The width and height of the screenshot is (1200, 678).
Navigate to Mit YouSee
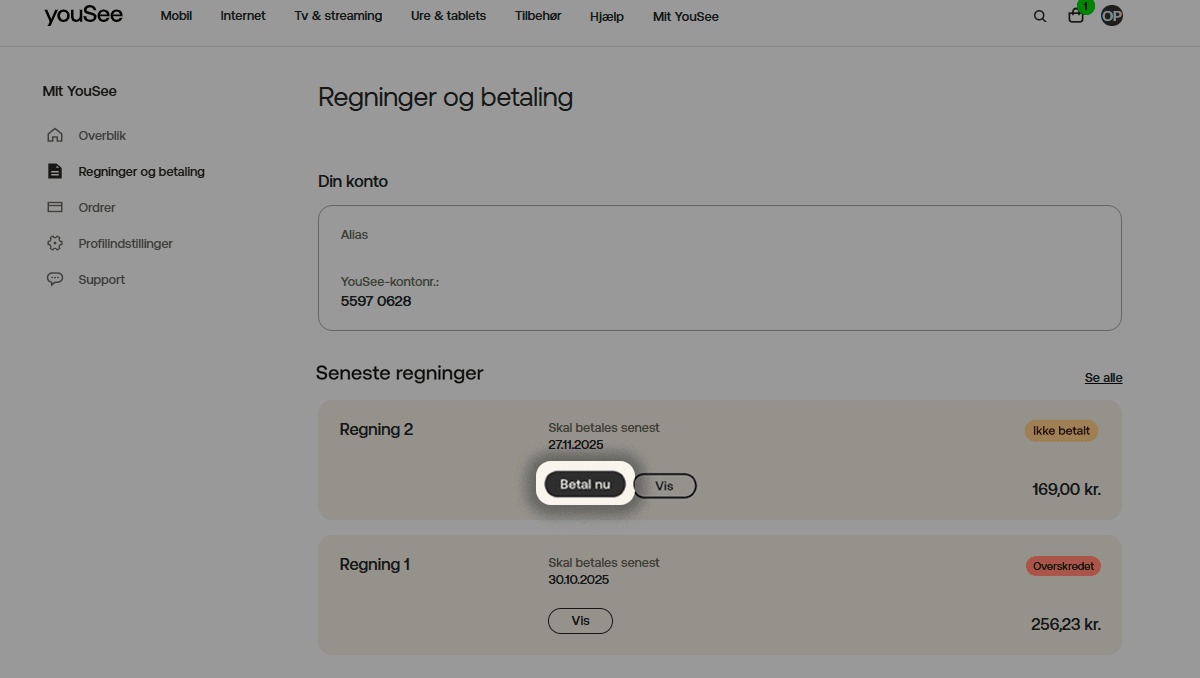(685, 16)
